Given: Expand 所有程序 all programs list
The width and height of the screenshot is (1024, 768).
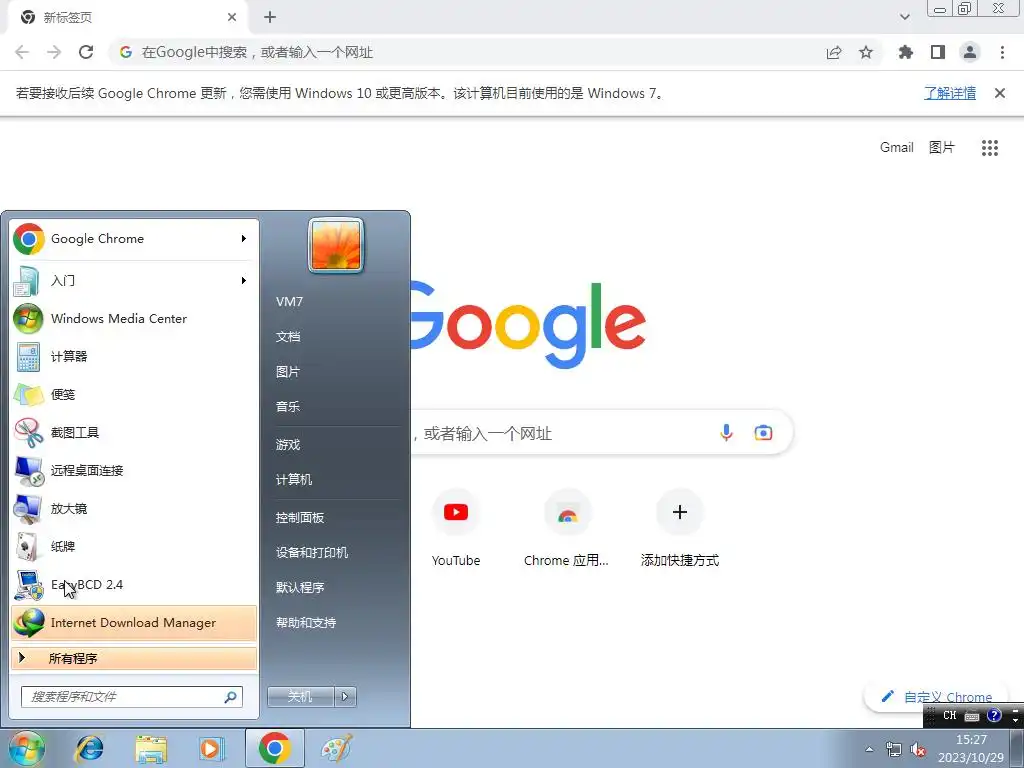Looking at the screenshot, I should pos(133,658).
